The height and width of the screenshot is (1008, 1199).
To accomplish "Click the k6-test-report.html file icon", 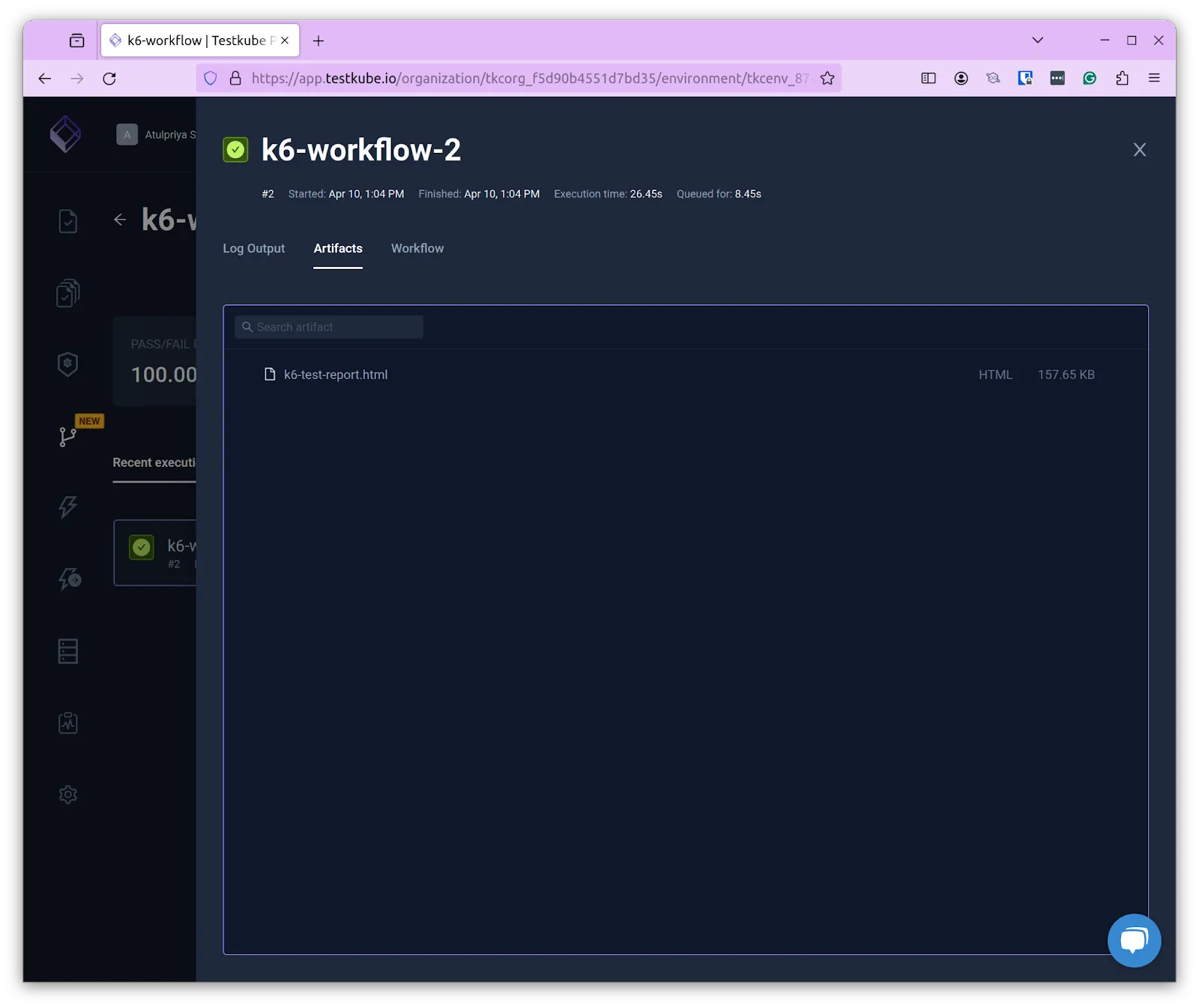I will tap(270, 374).
